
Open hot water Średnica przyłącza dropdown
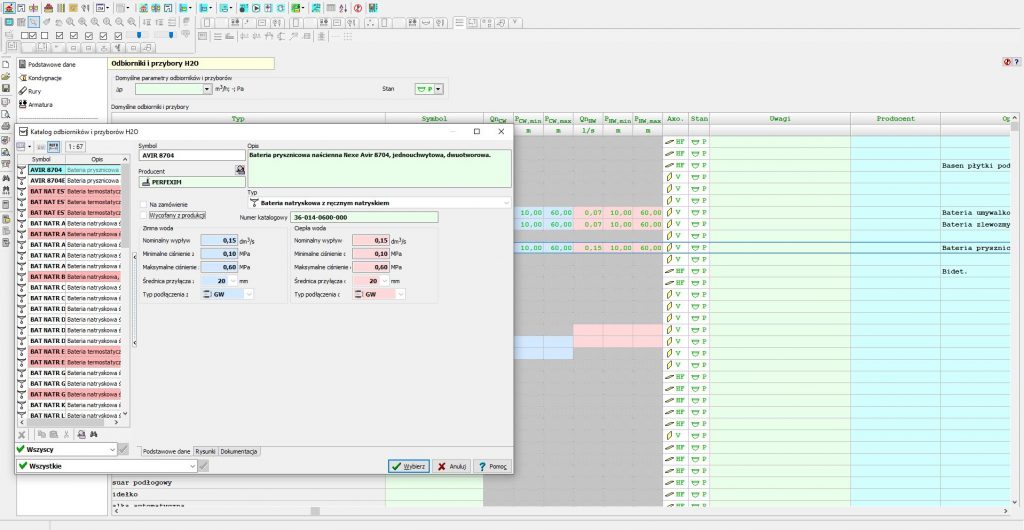pos(385,281)
